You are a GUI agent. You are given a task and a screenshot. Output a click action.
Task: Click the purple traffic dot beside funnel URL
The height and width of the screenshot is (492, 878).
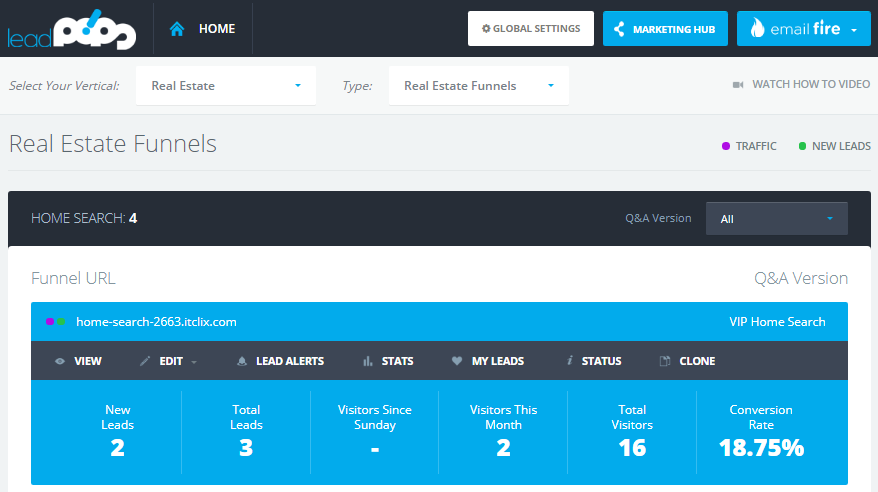click(50, 321)
